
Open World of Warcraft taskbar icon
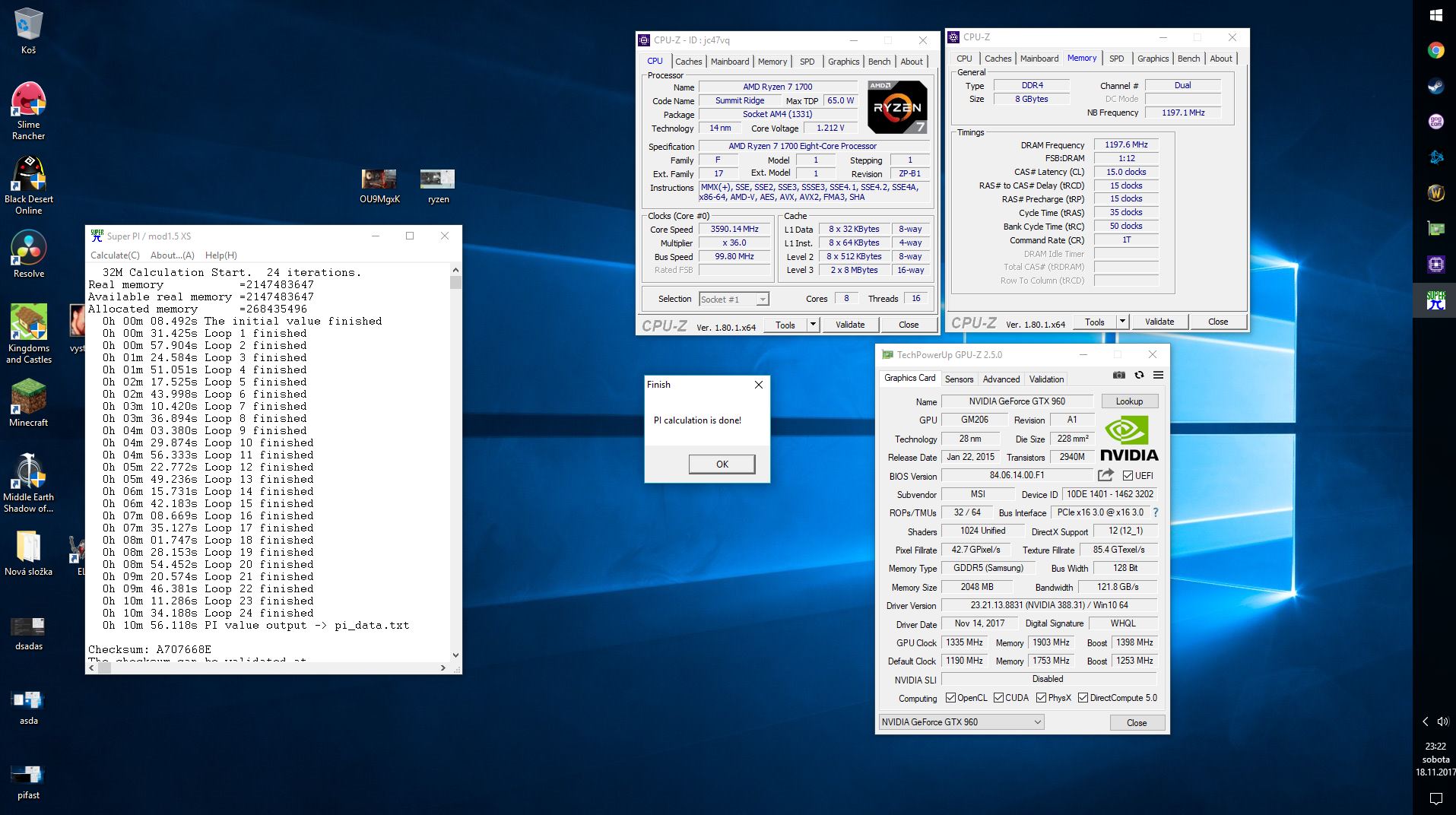[x=1435, y=193]
